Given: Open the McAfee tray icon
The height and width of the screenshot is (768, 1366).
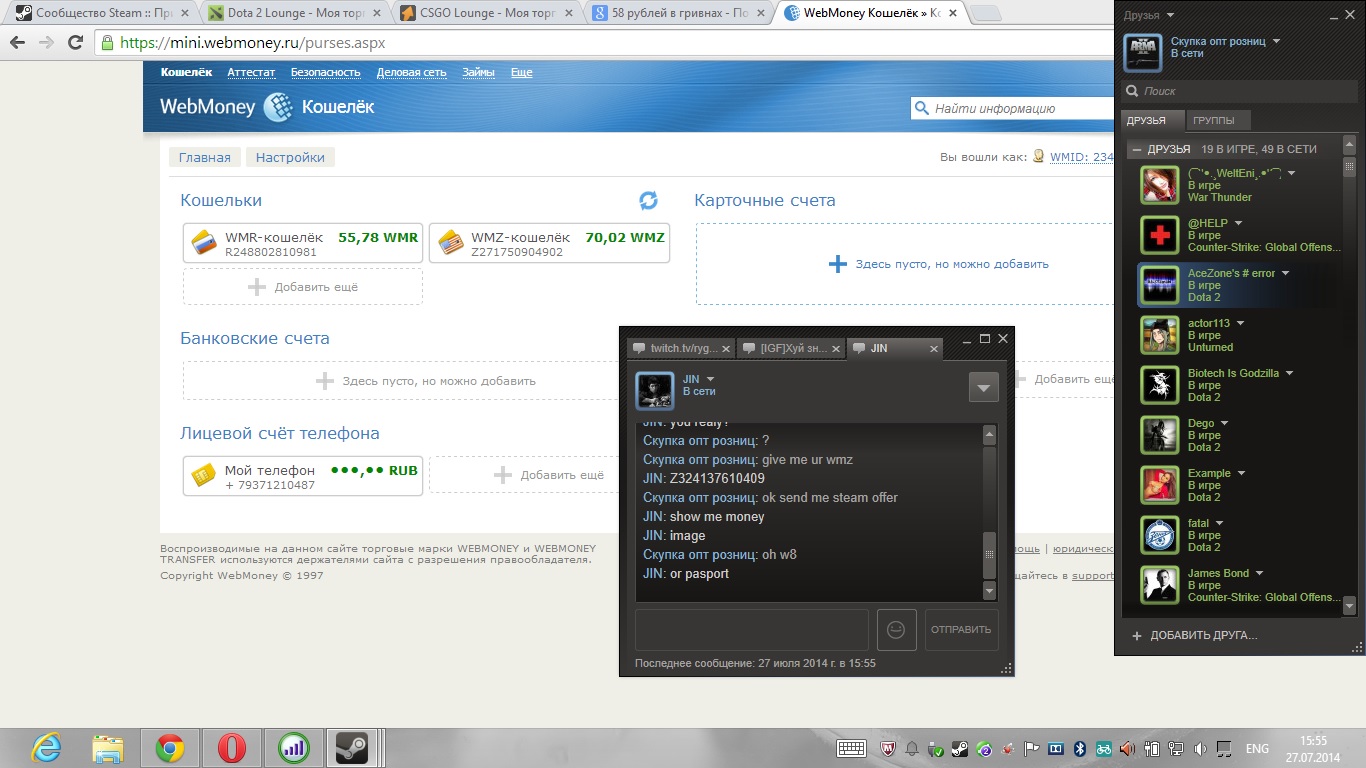Looking at the screenshot, I should click(x=887, y=748).
